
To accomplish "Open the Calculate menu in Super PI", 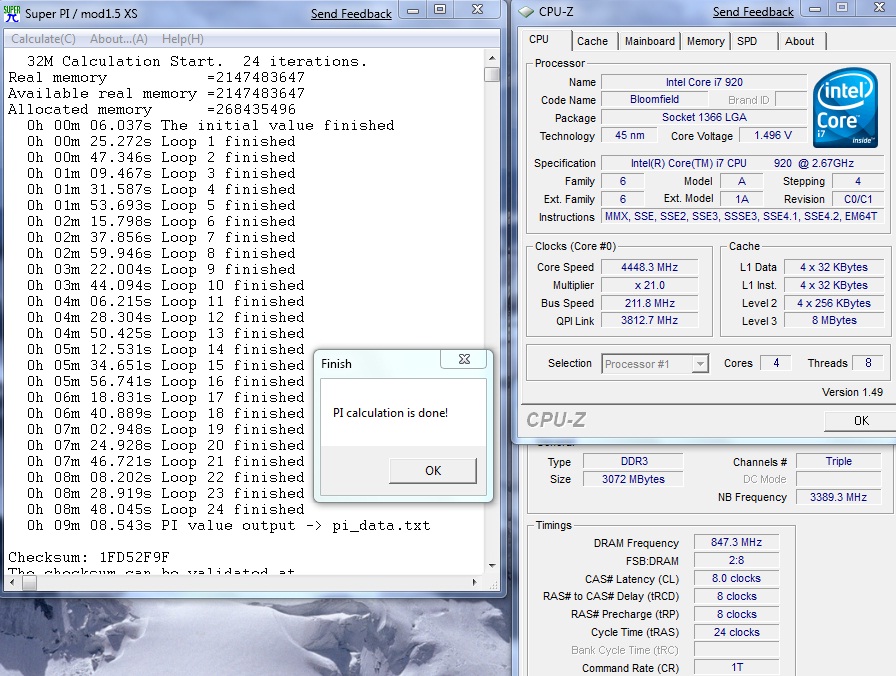I will [x=43, y=39].
